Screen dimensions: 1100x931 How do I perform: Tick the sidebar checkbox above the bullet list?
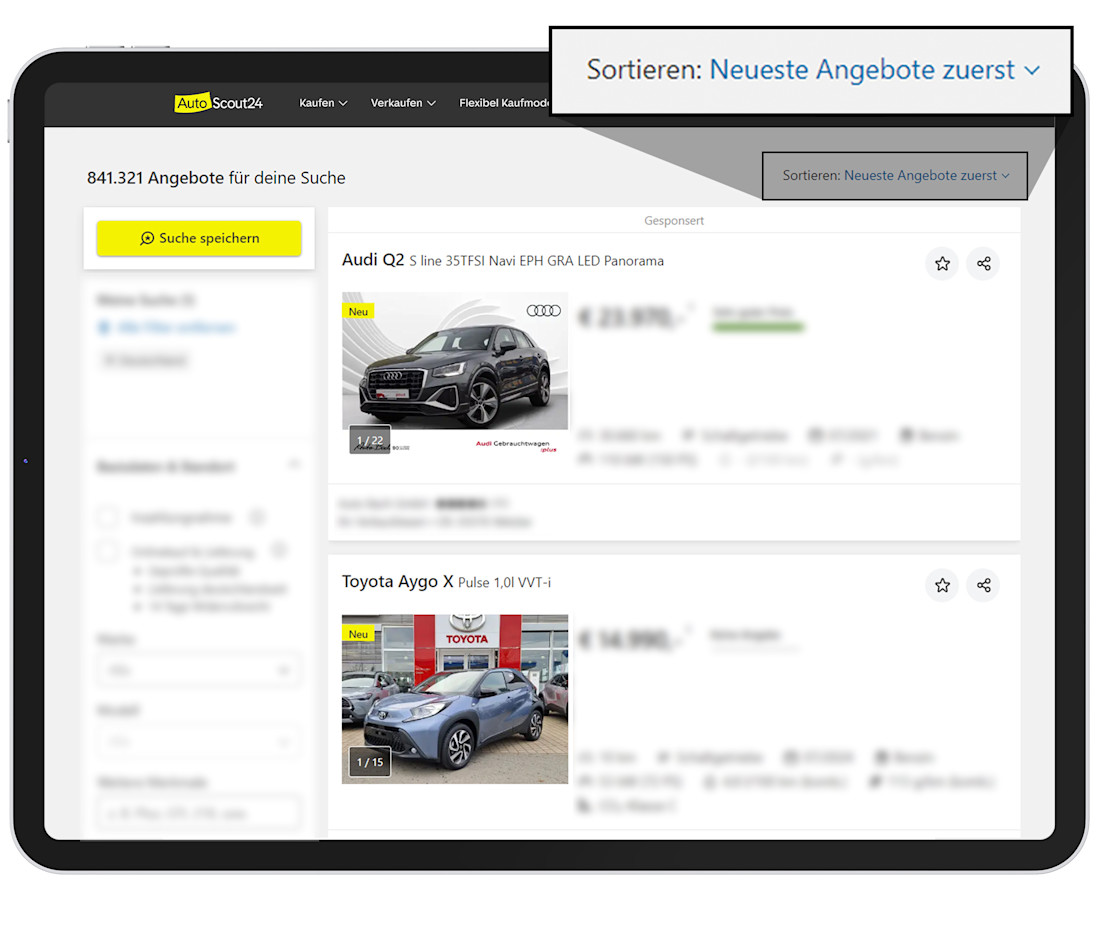(107, 551)
